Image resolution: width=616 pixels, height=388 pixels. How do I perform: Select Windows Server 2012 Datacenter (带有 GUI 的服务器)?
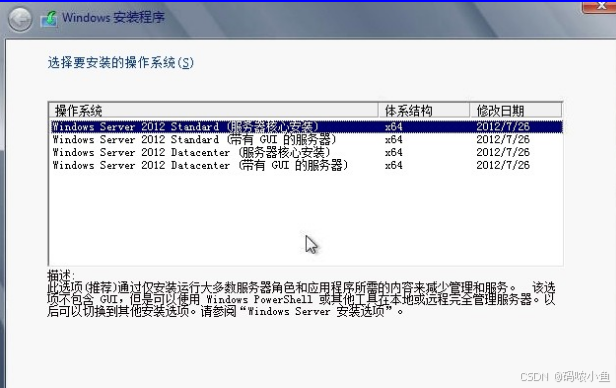(x=306, y=165)
